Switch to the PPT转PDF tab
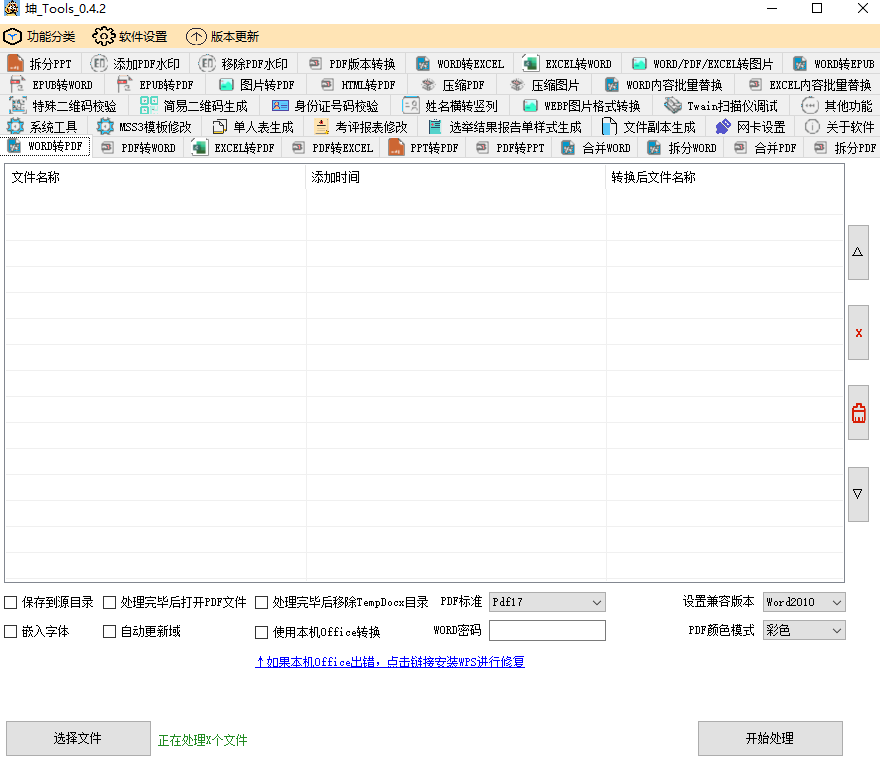The image size is (880, 784). 424,148
